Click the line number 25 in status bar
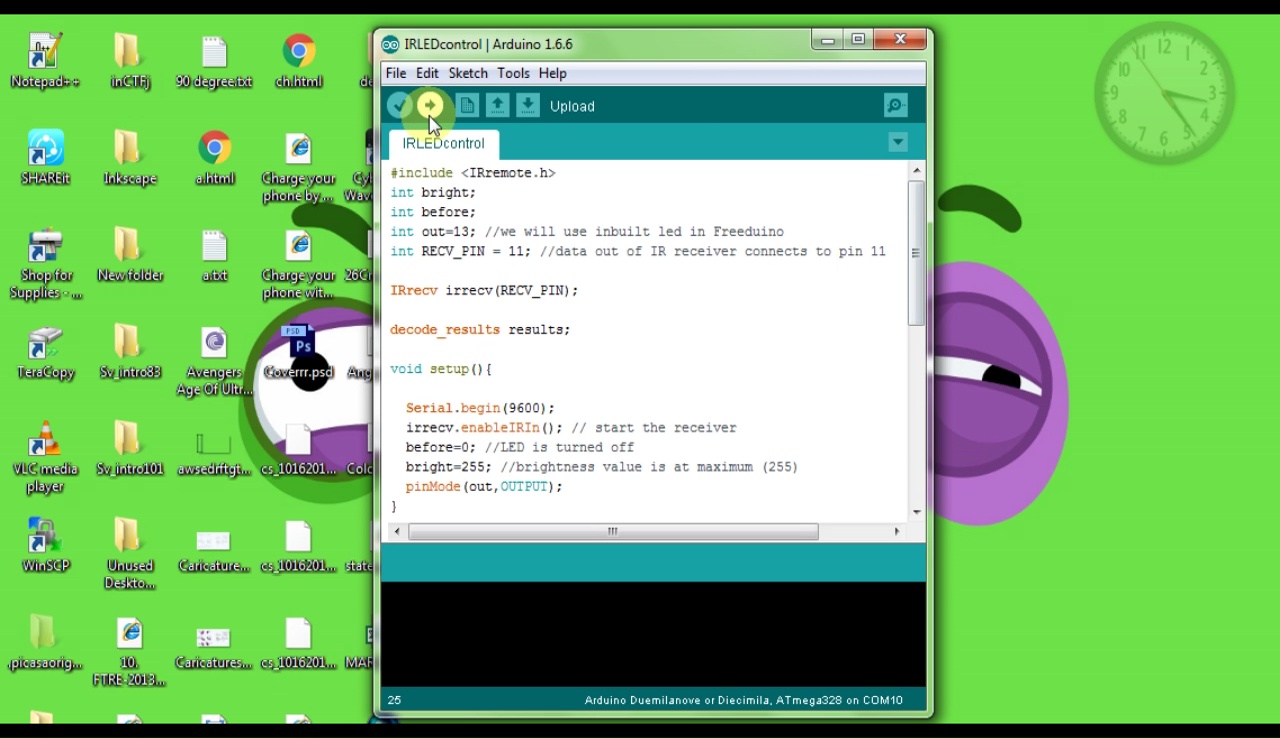The image size is (1280, 738). pyautogui.click(x=394, y=700)
